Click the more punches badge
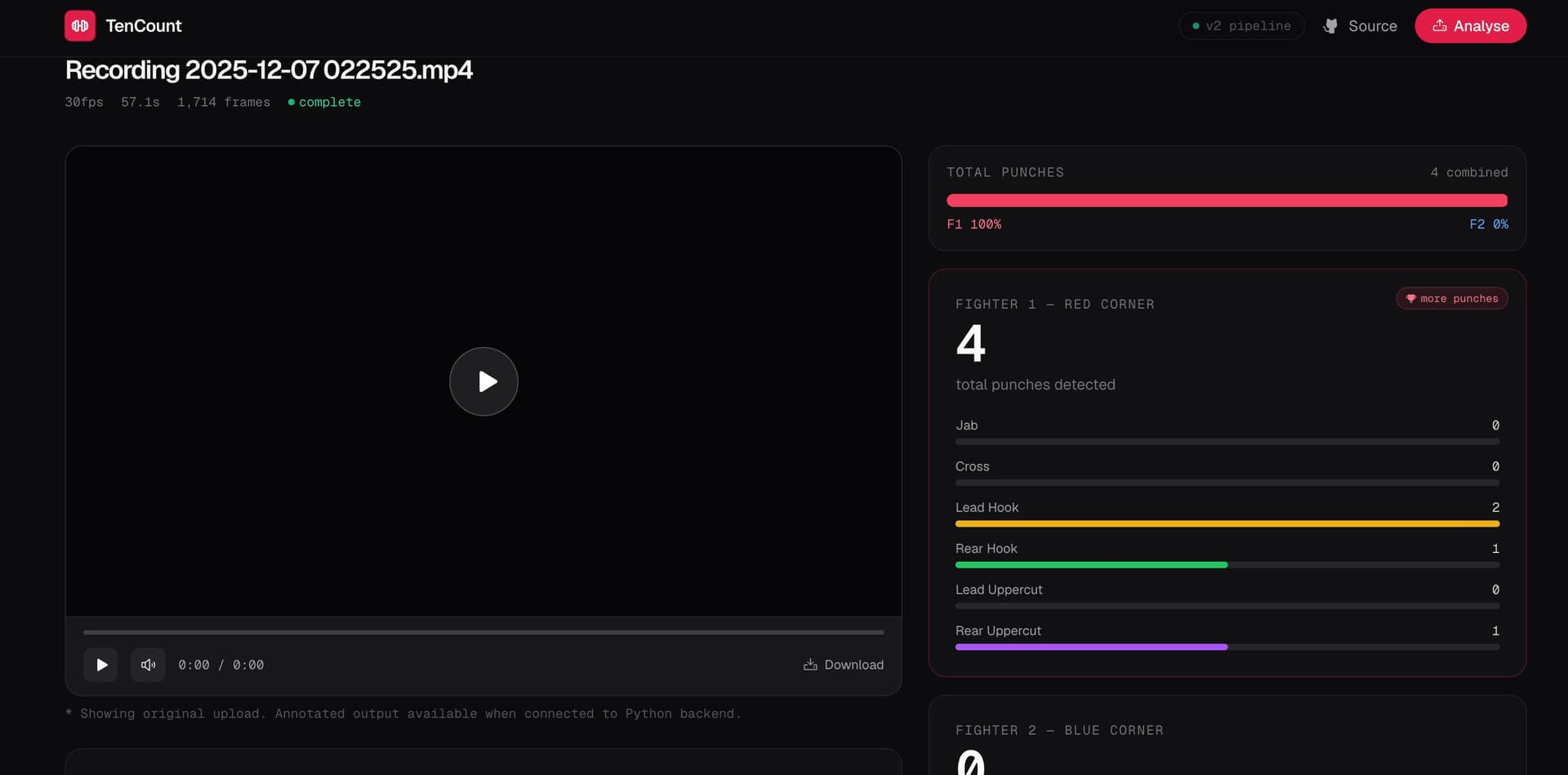Viewport: 1568px width, 775px height. 1452,299
